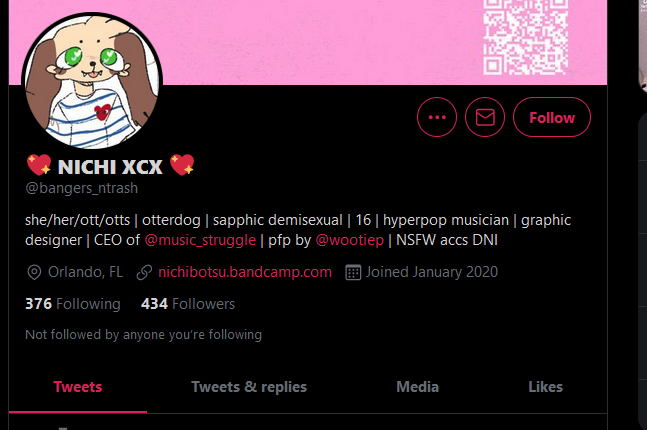The width and height of the screenshot is (647, 430).
Task: Click the calendar joined-date icon
Action: [353, 272]
